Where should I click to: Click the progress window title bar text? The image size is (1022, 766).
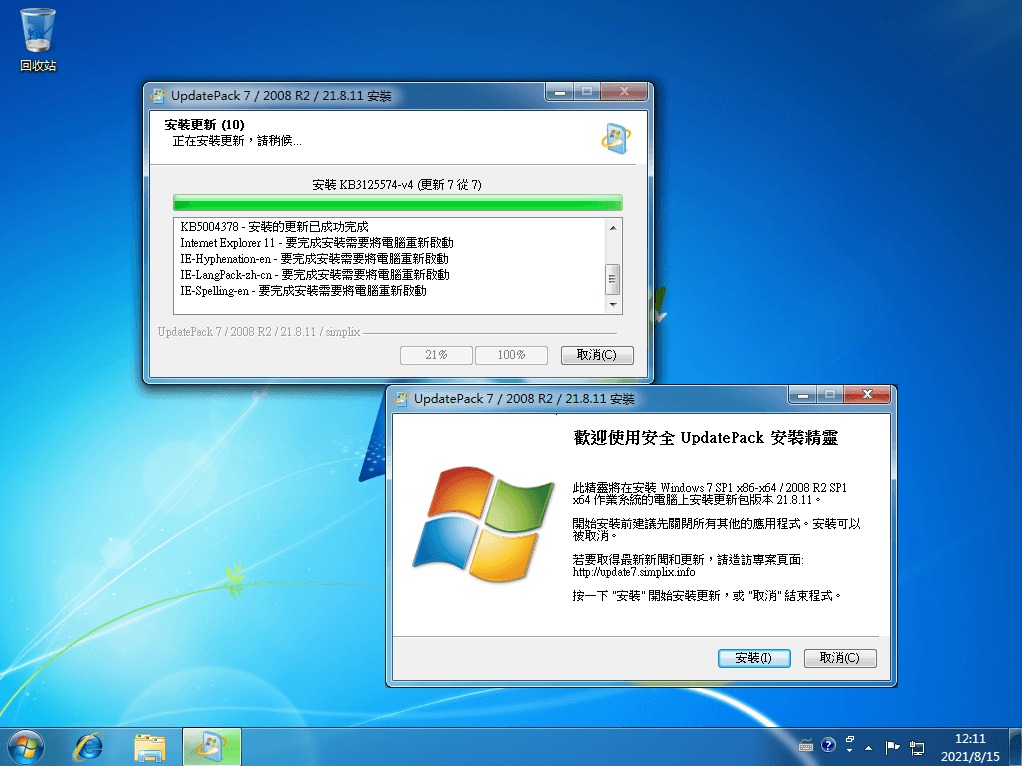pos(281,96)
